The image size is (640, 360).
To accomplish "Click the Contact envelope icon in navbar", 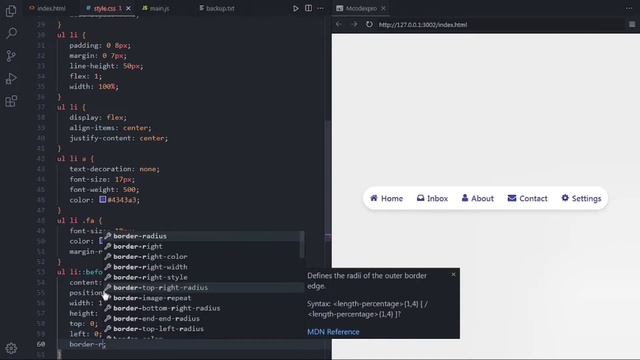I will pos(512,198).
